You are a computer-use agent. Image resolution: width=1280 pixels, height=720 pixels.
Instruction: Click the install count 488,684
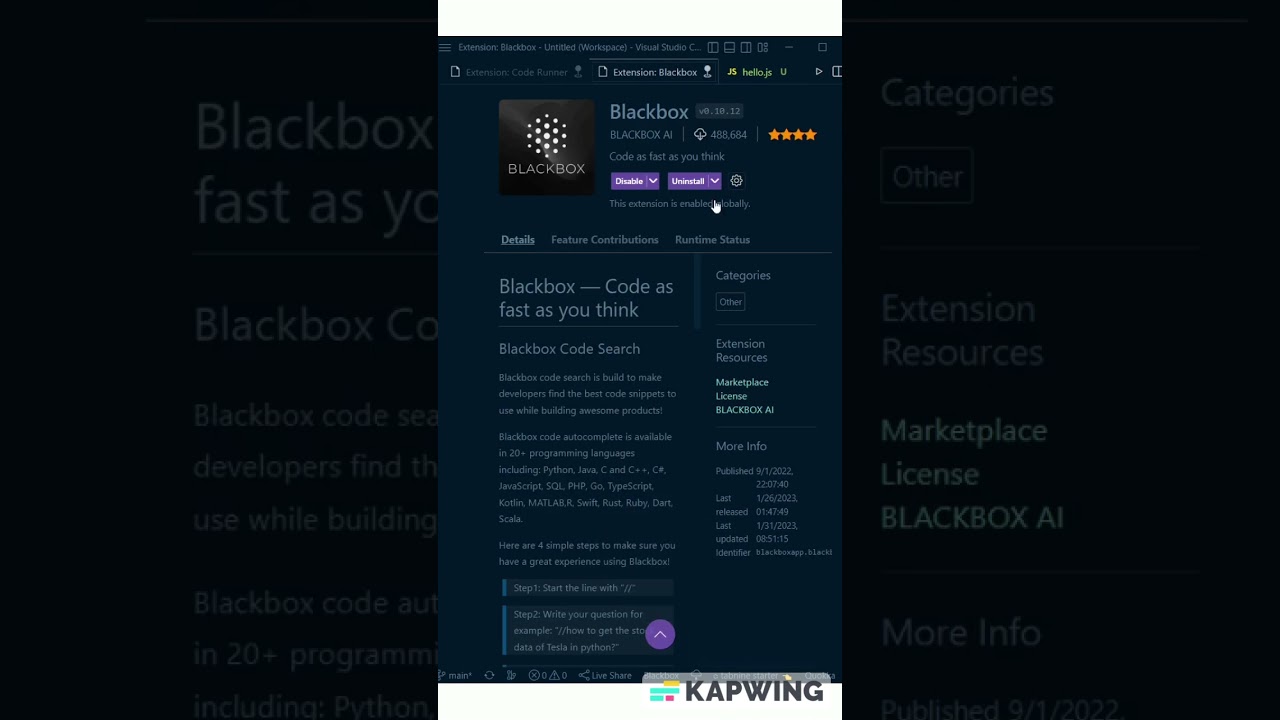click(x=720, y=135)
